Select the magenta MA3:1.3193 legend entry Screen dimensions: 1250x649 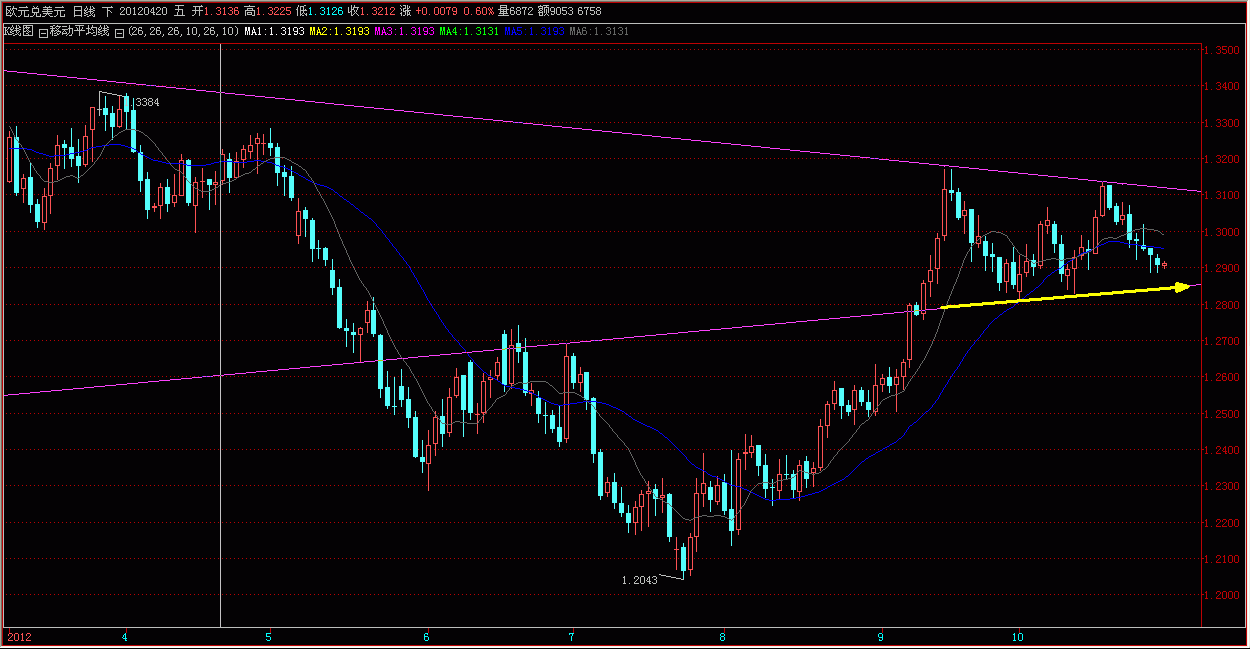[x=404, y=31]
